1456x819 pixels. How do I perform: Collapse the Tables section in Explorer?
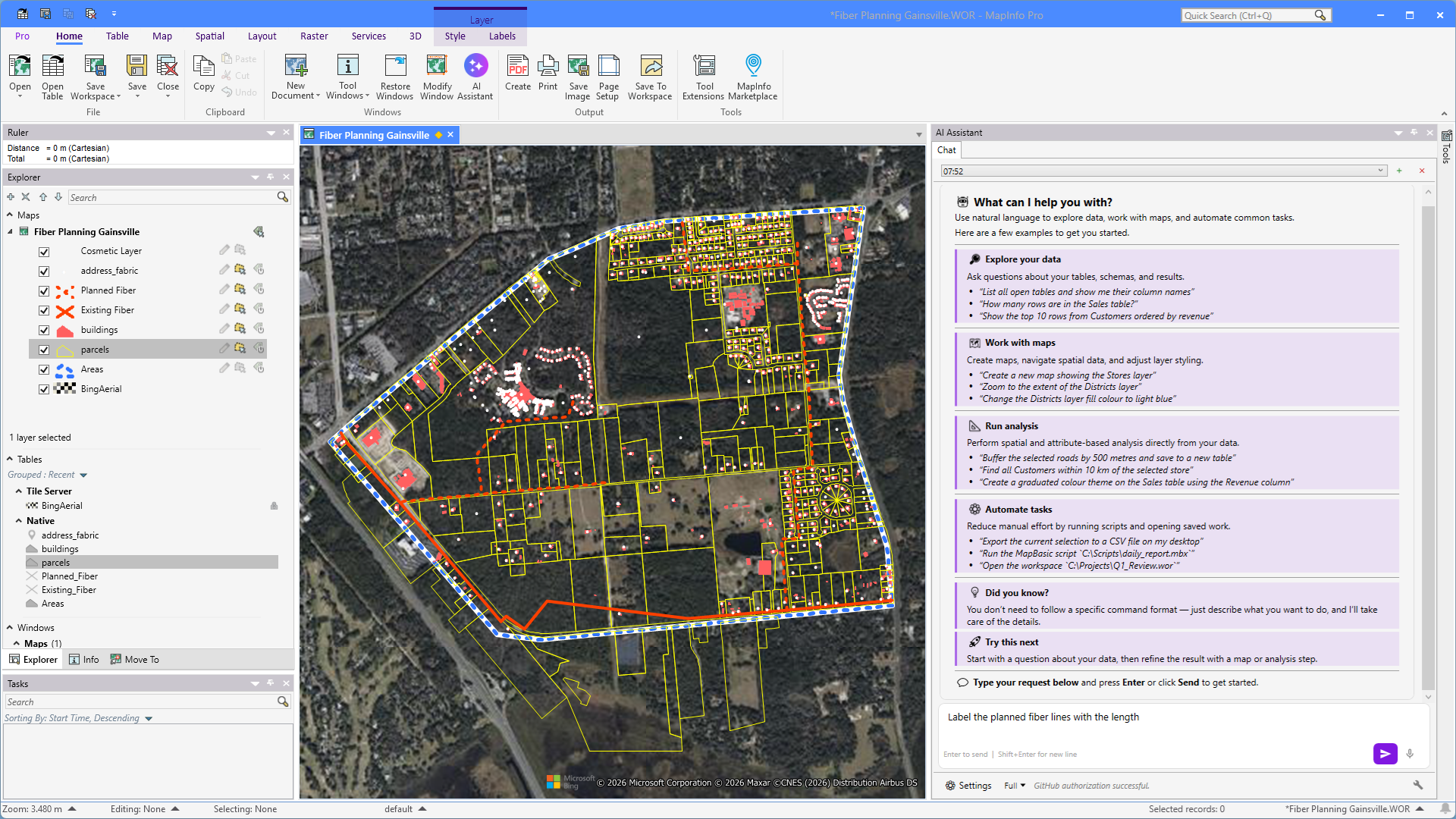[x=10, y=459]
